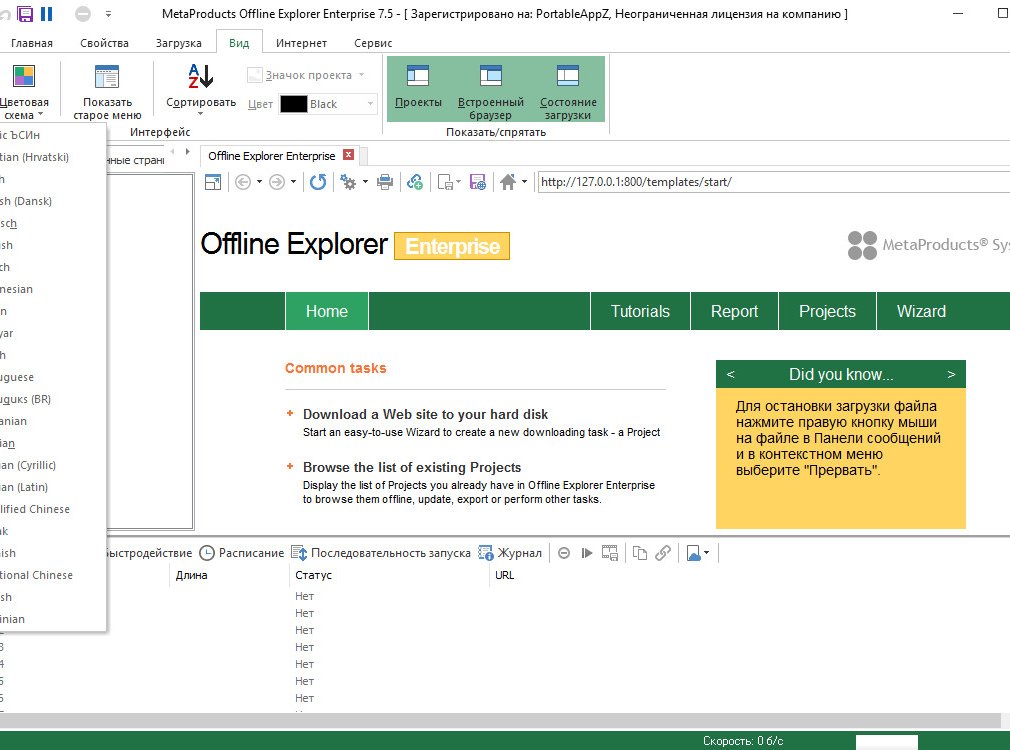Click the browser URL address field
This screenshot has height=750, width=1010.
[x=774, y=182]
